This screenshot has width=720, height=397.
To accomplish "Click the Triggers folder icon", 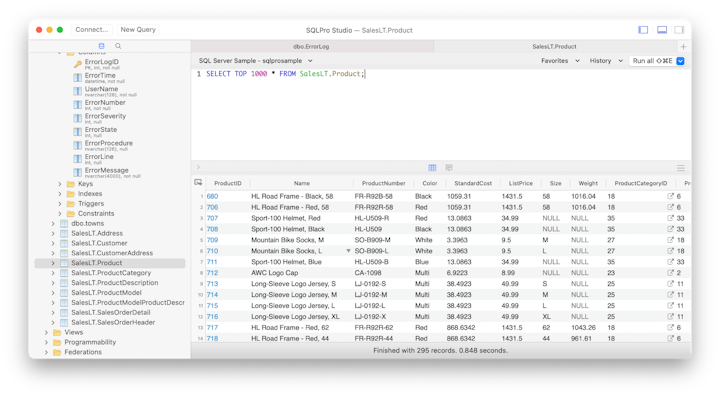I will (x=71, y=204).
